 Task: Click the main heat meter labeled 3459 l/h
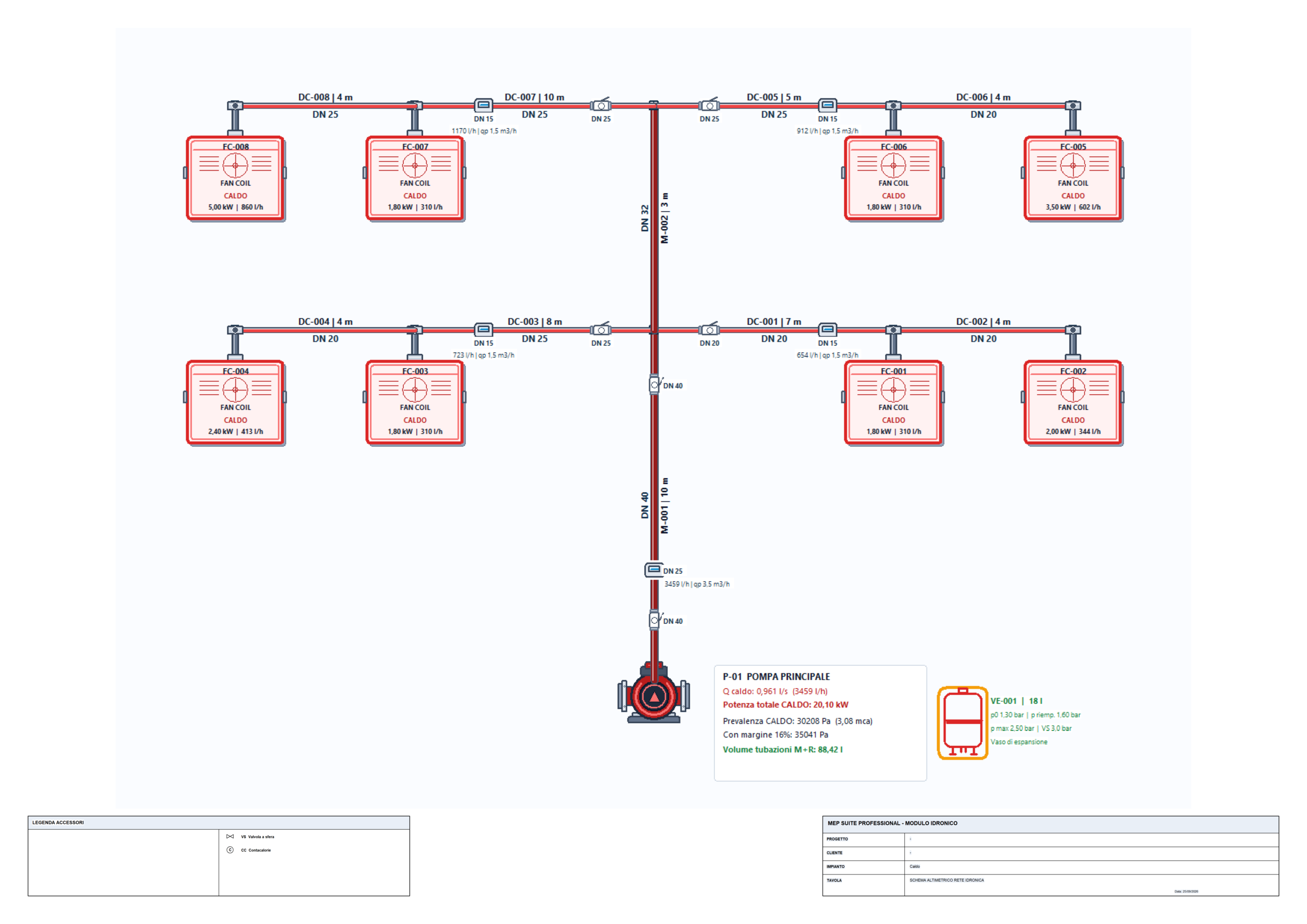[x=653, y=569]
